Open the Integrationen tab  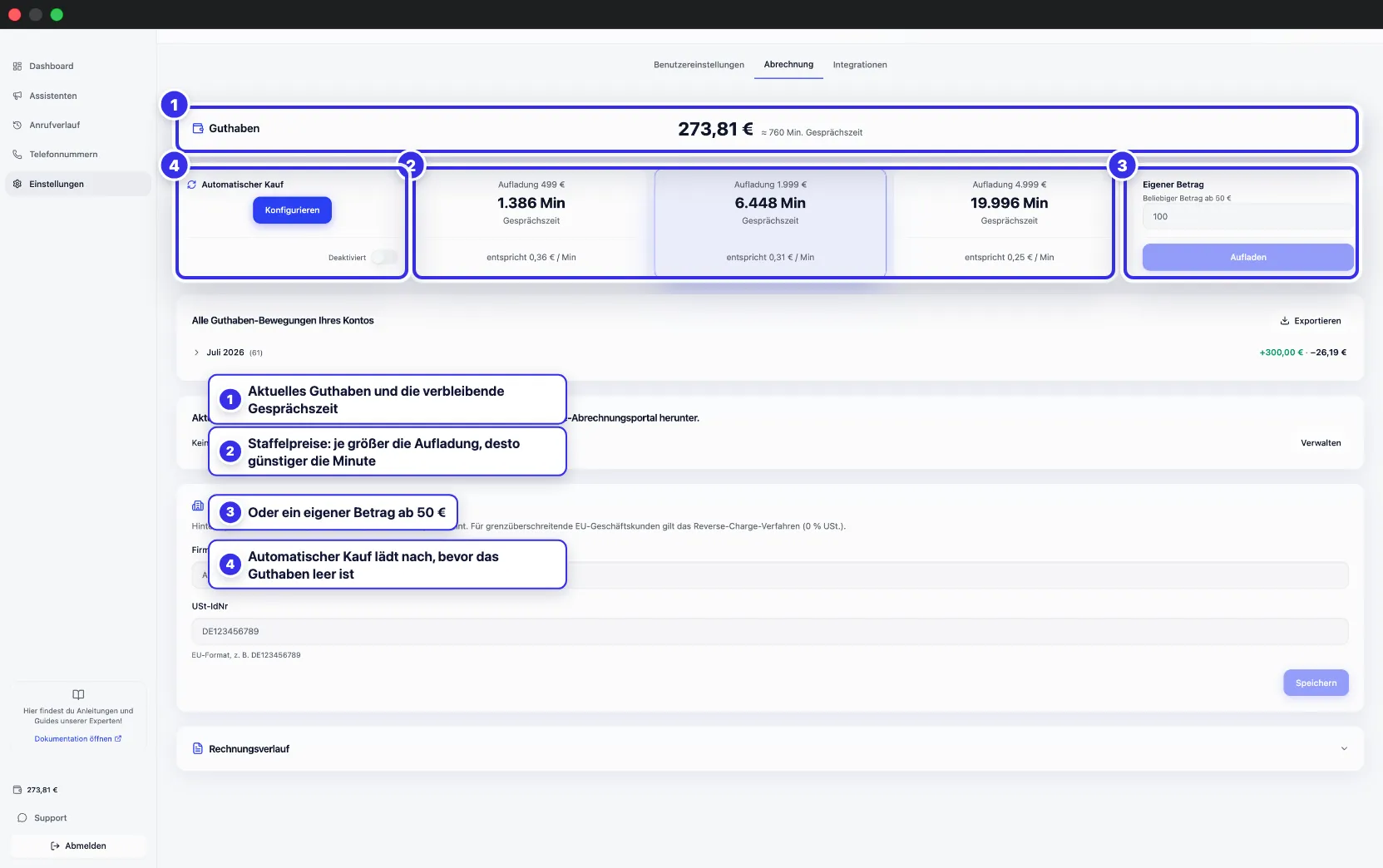click(860, 65)
